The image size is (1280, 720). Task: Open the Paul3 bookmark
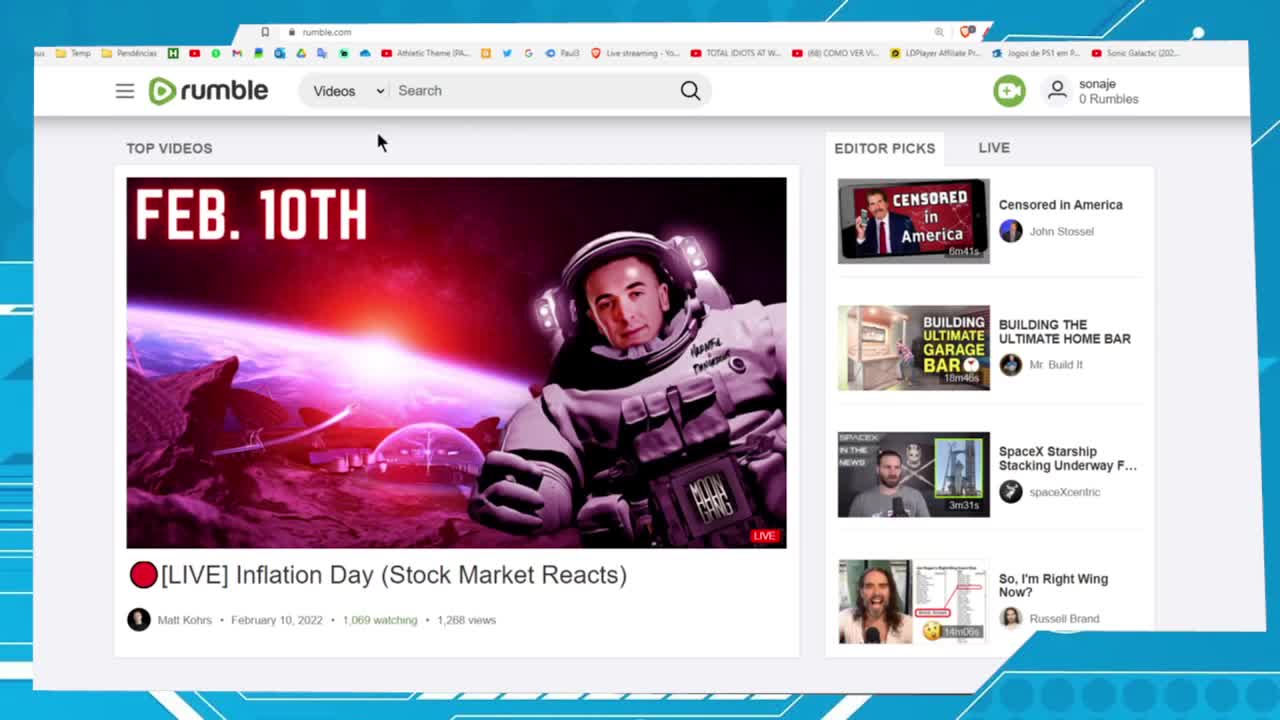(x=562, y=53)
